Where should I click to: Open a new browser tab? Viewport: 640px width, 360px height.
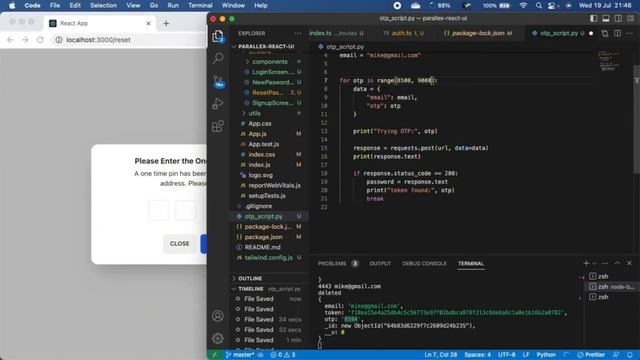[166, 24]
